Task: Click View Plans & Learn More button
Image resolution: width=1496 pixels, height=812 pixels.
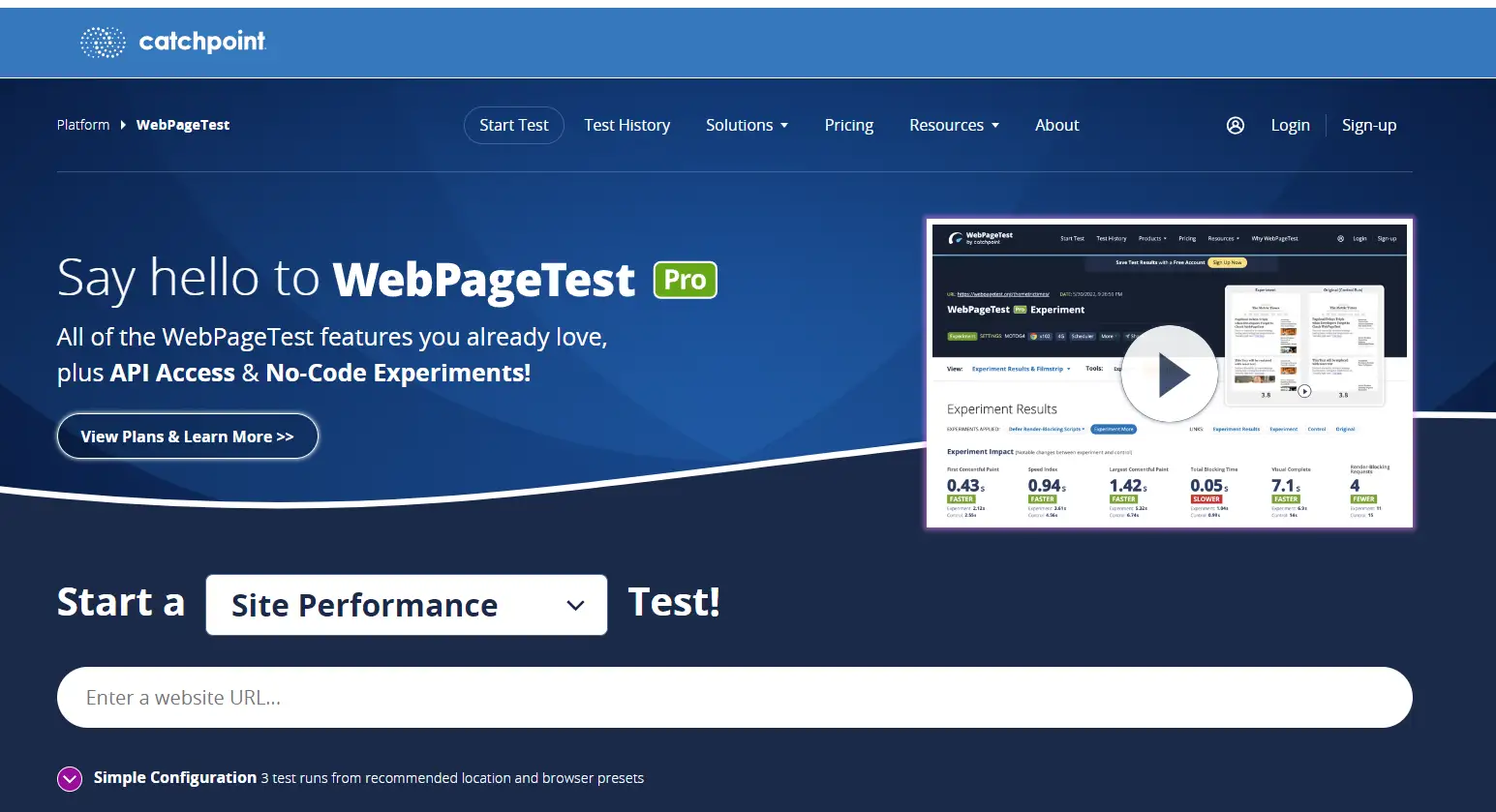Action: click(x=188, y=436)
